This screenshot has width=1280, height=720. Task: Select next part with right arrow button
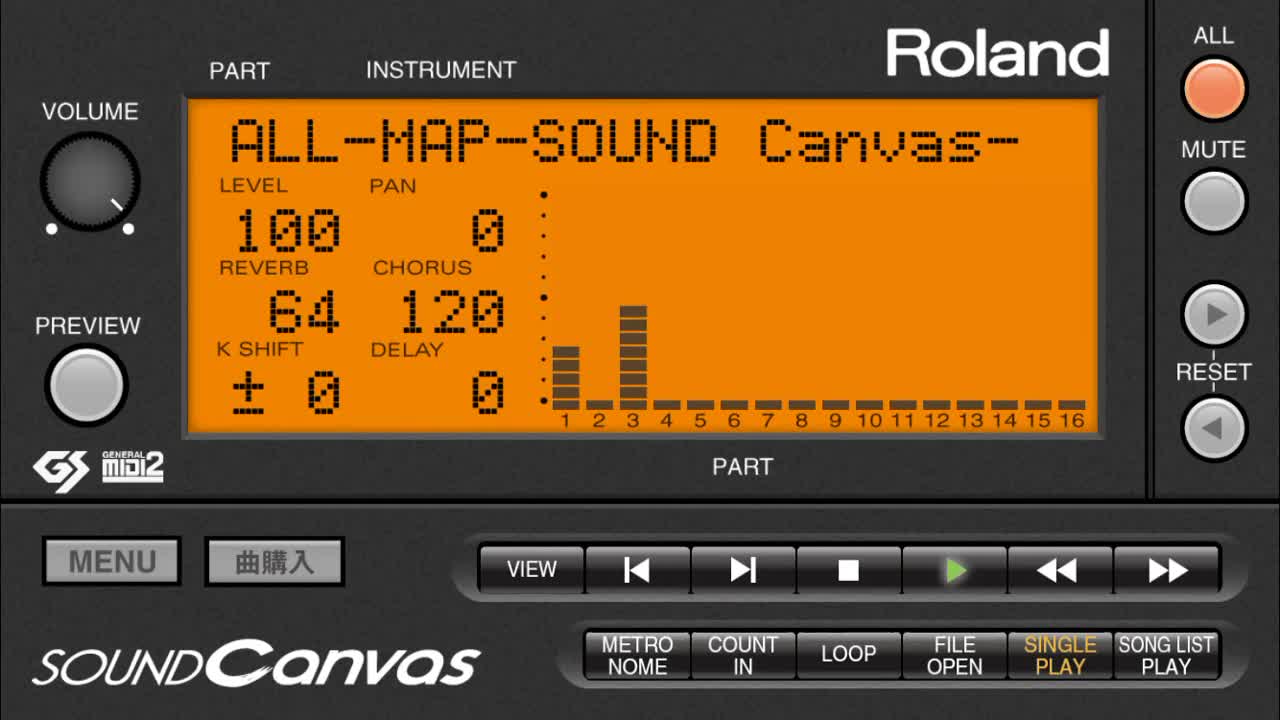(1214, 314)
